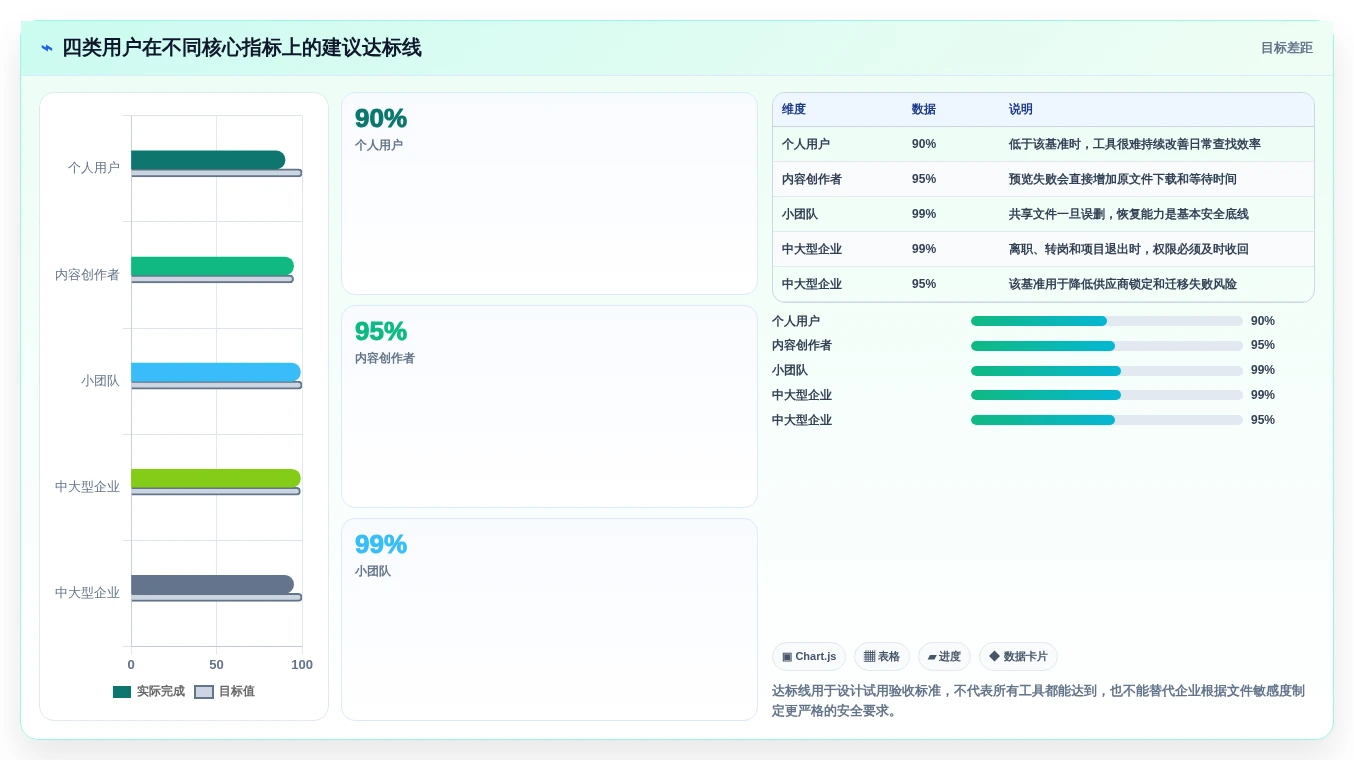Click the 目标差距 badge in the header

[x=1286, y=48]
